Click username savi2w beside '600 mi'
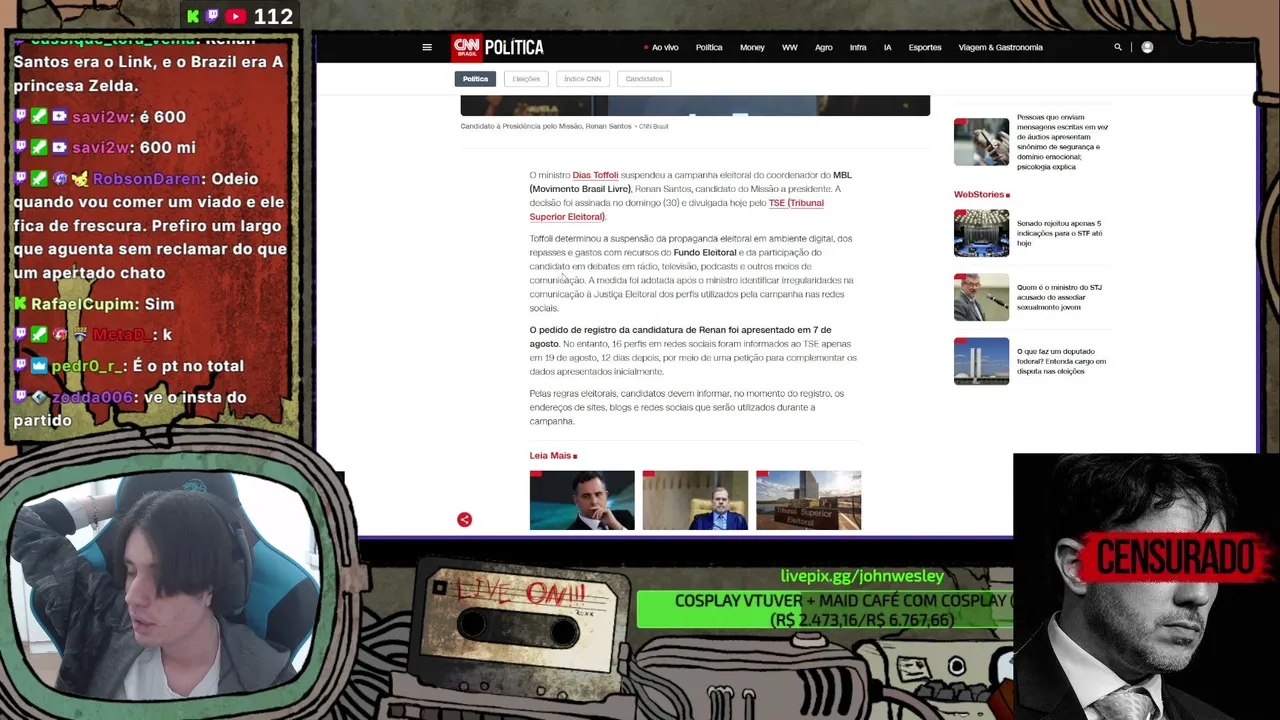Screen dimensions: 1280x720 click(x=100, y=148)
